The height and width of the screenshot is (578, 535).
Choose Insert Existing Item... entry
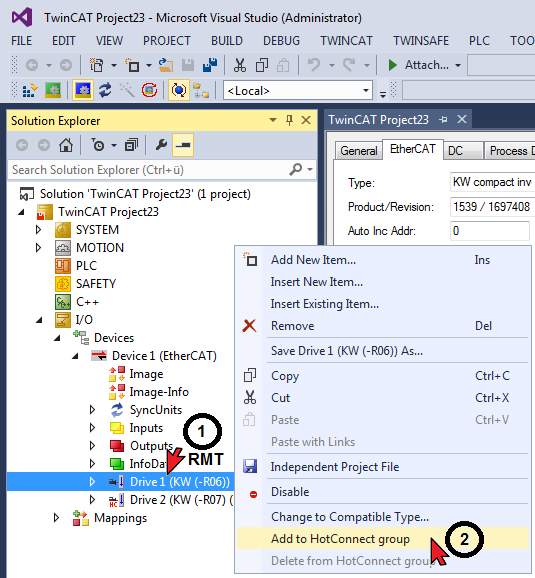383,304
